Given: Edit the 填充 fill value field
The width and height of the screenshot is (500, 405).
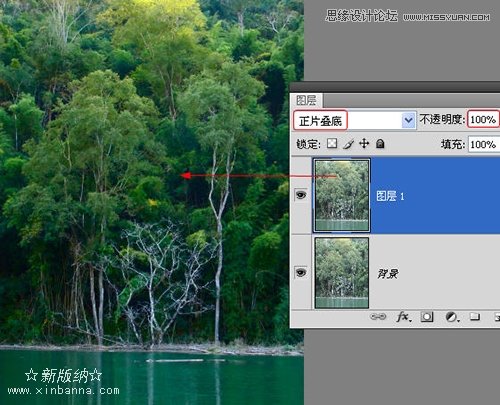Looking at the screenshot, I should [x=484, y=144].
